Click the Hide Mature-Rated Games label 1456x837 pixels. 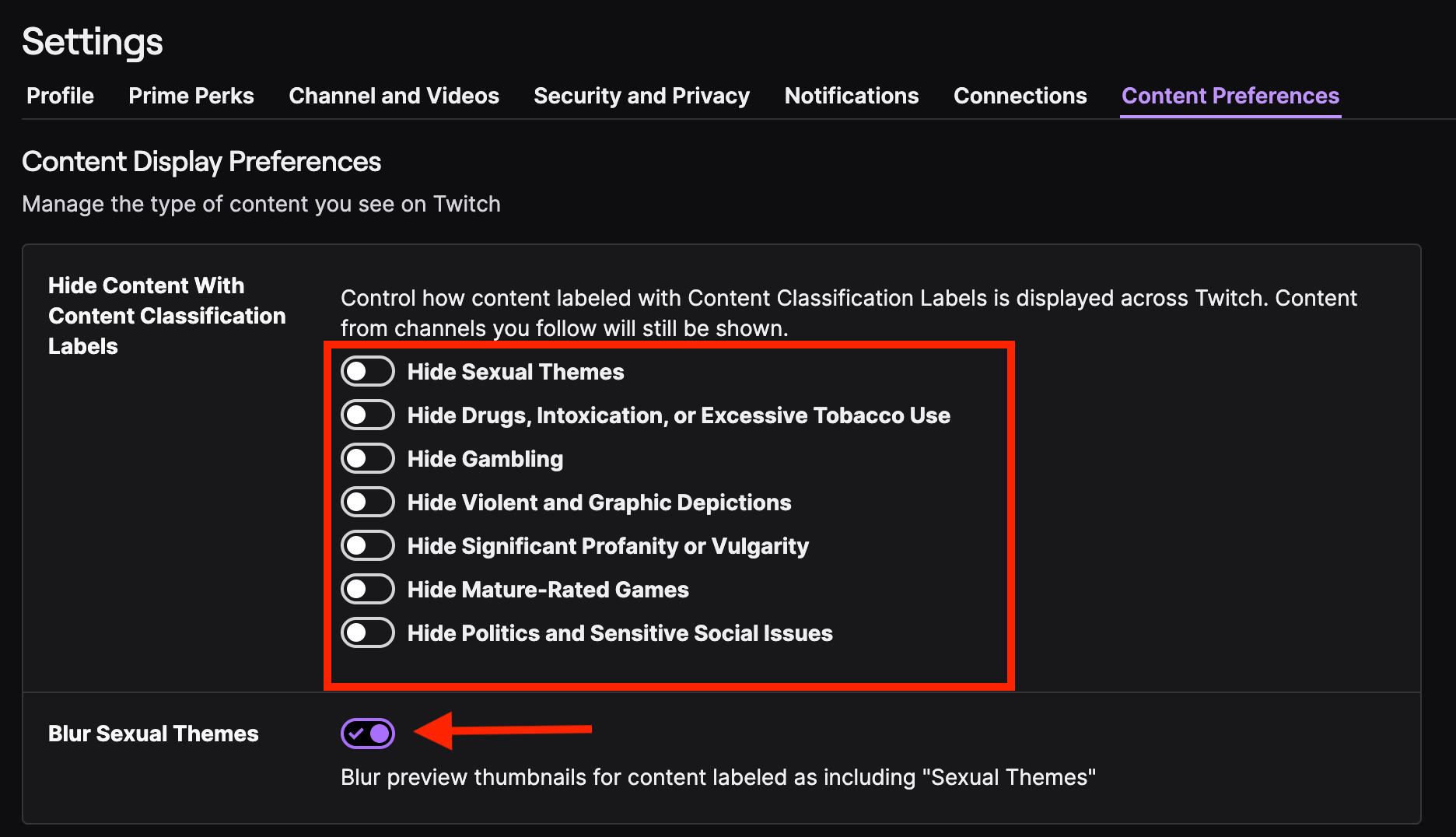548,590
